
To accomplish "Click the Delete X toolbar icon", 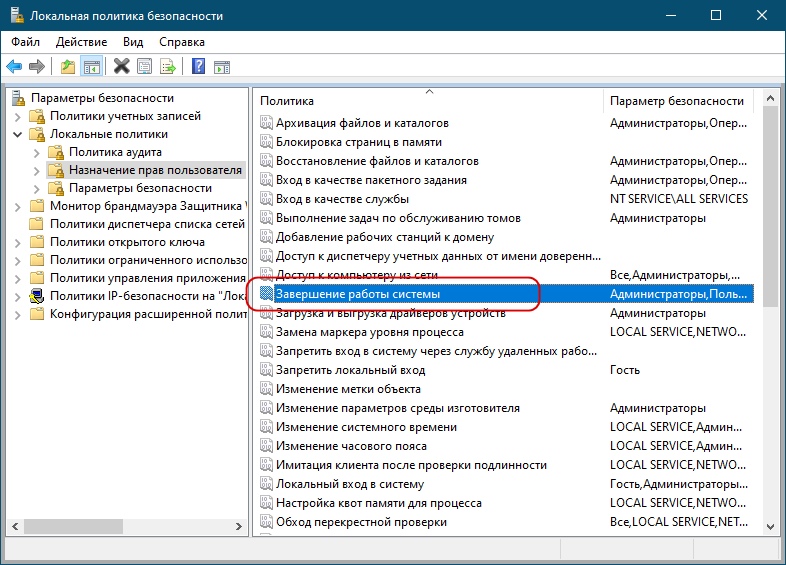I will [121, 66].
